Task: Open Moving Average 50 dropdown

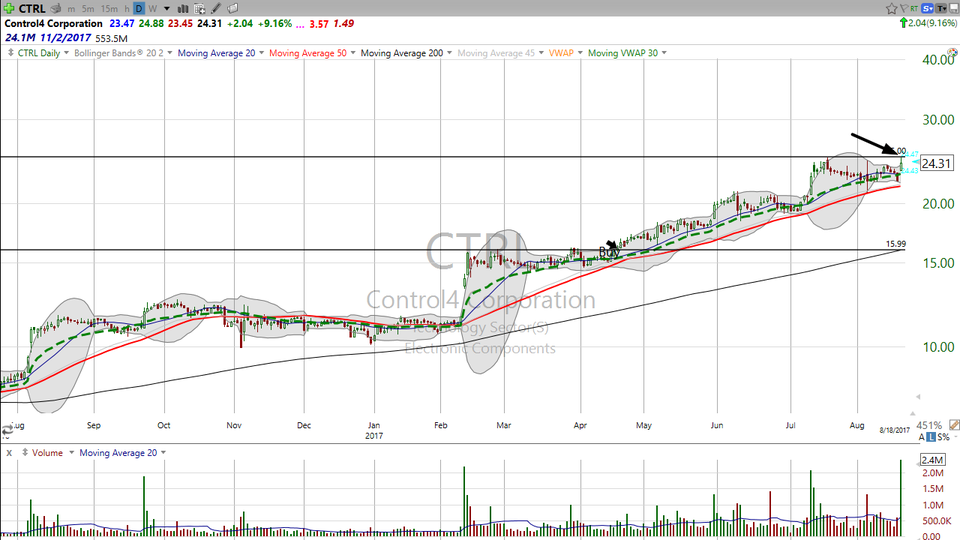Action: point(353,53)
